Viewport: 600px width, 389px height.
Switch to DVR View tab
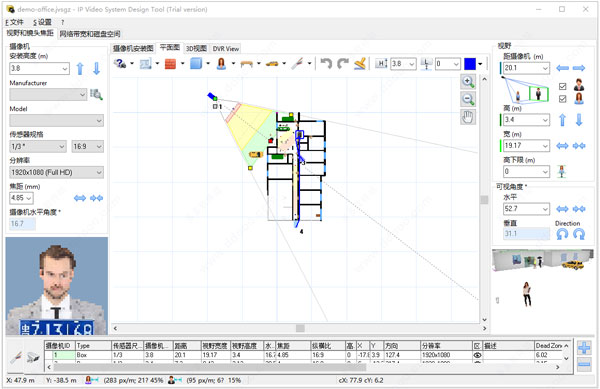226,49
